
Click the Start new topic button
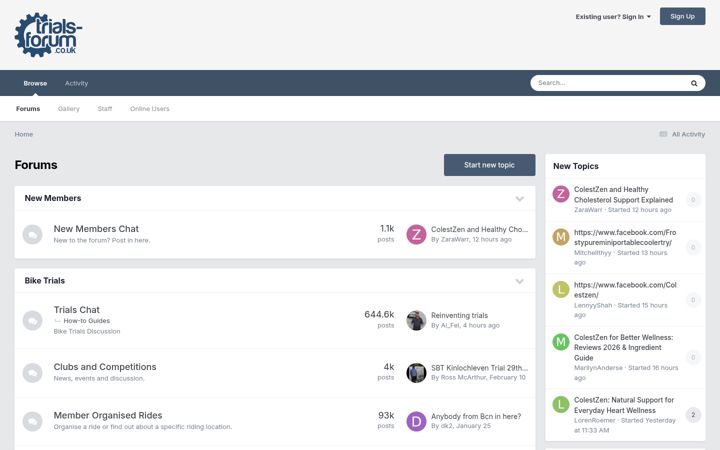coord(489,165)
